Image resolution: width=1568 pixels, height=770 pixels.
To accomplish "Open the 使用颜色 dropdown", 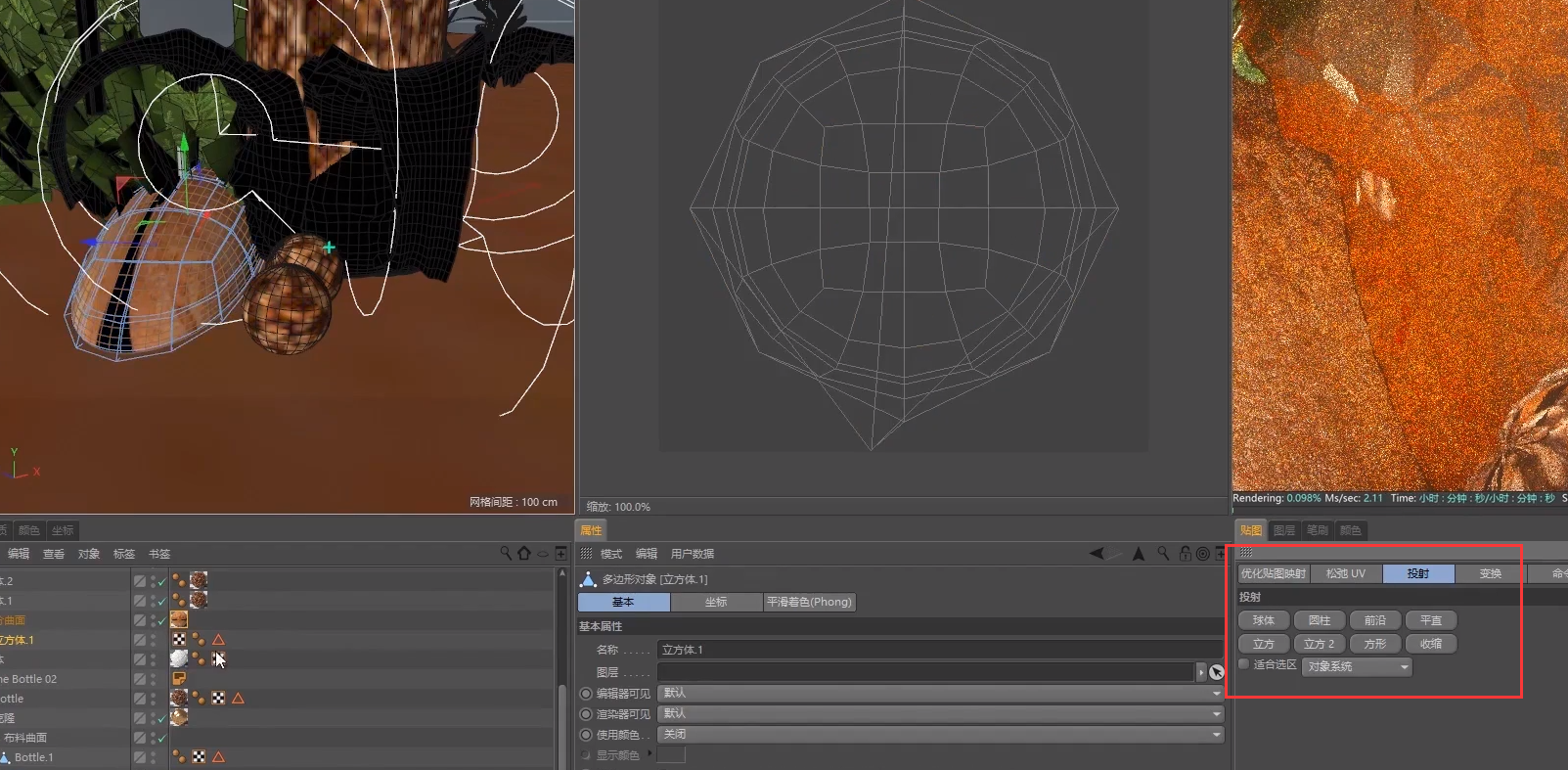I will click(x=941, y=734).
